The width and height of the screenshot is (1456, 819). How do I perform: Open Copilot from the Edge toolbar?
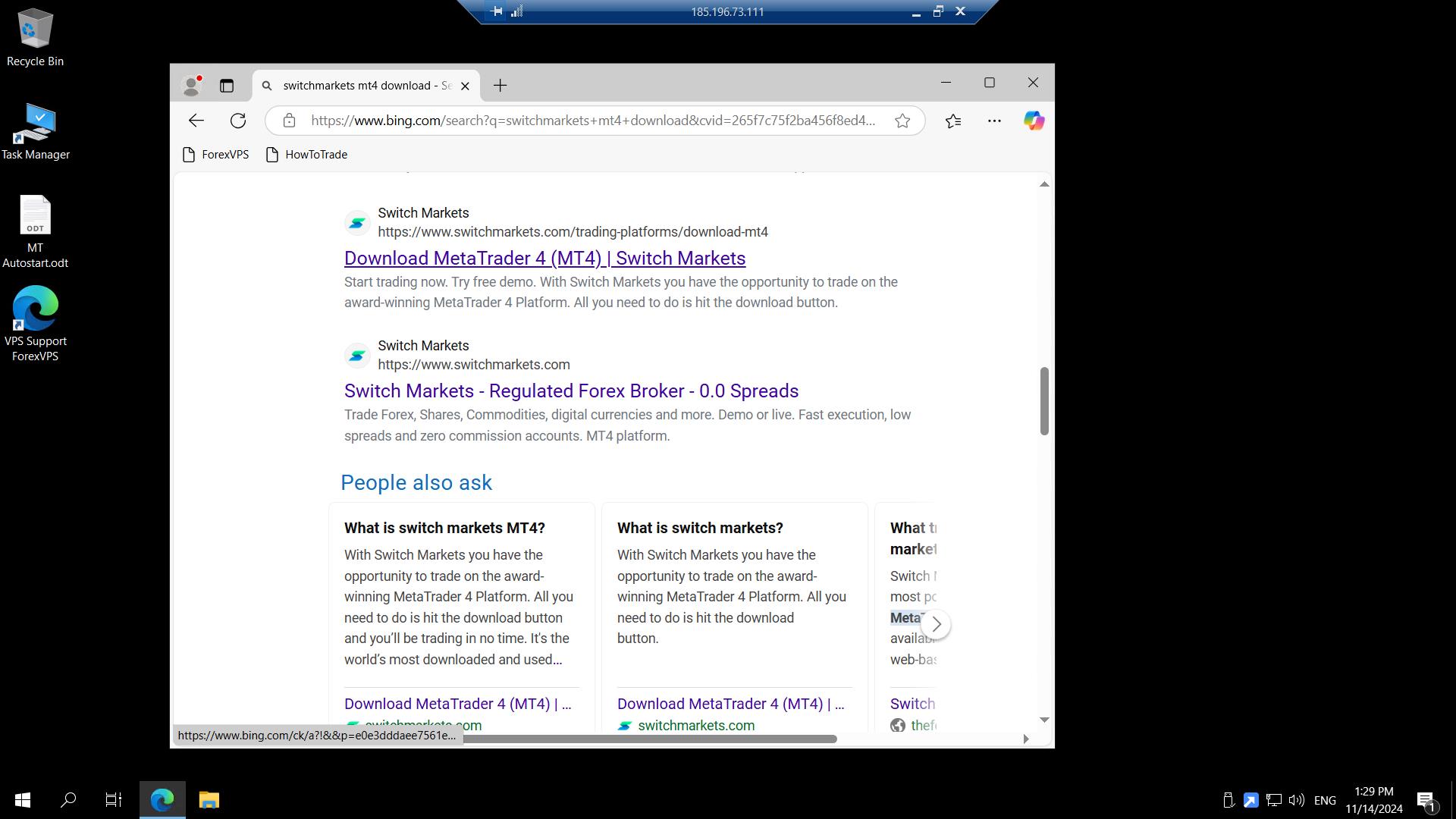pyautogui.click(x=1034, y=121)
